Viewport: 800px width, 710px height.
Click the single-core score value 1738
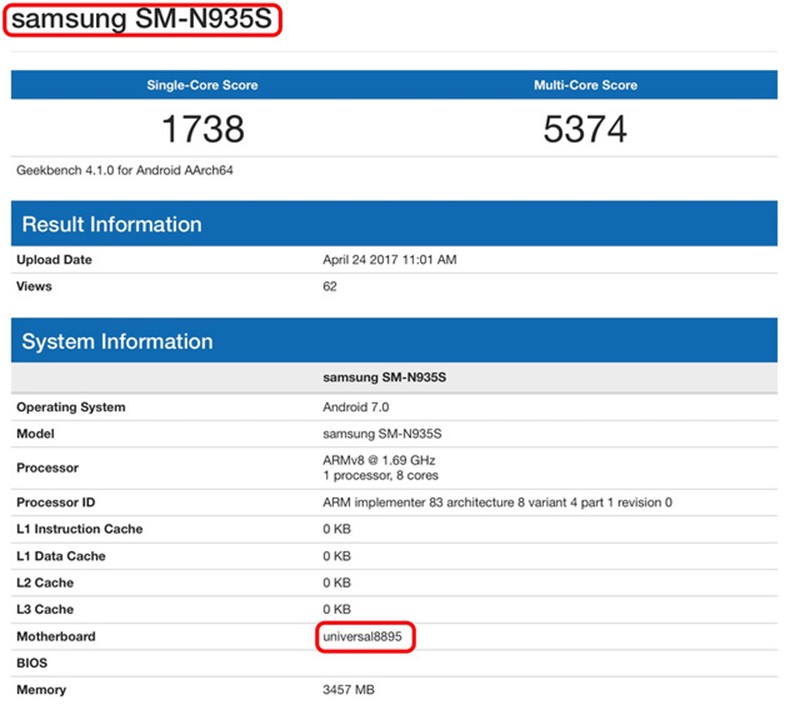coord(202,129)
